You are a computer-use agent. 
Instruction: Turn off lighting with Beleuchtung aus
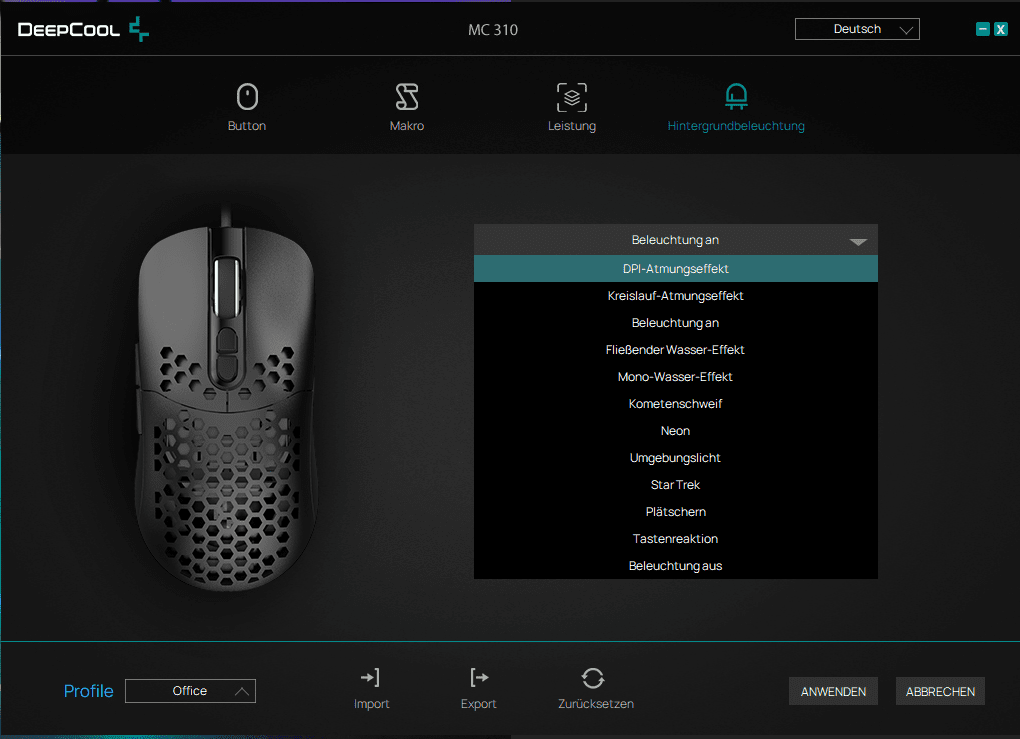[x=676, y=566]
